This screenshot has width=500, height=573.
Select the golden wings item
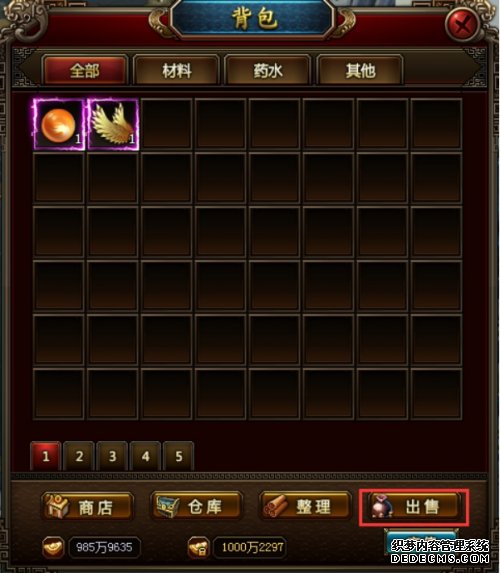tap(113, 125)
